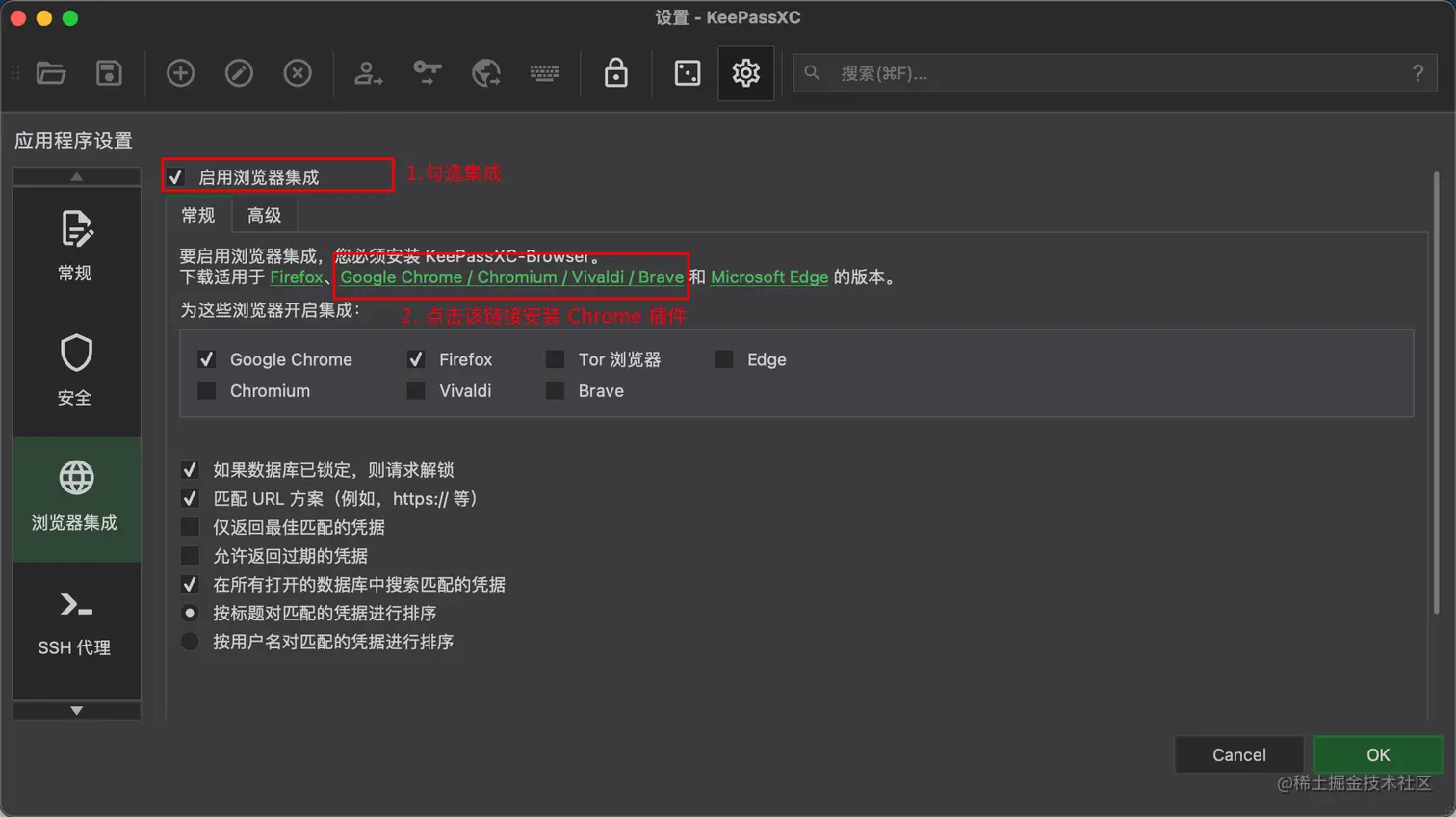
Task: Open the Firefox extension download link
Action: (x=296, y=277)
